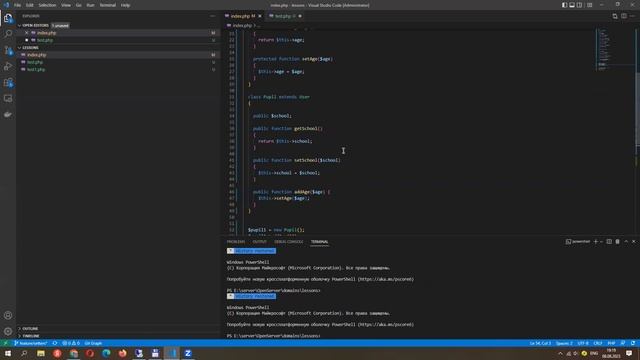Open the File menu
640x360 pixels.
click(18, 5)
